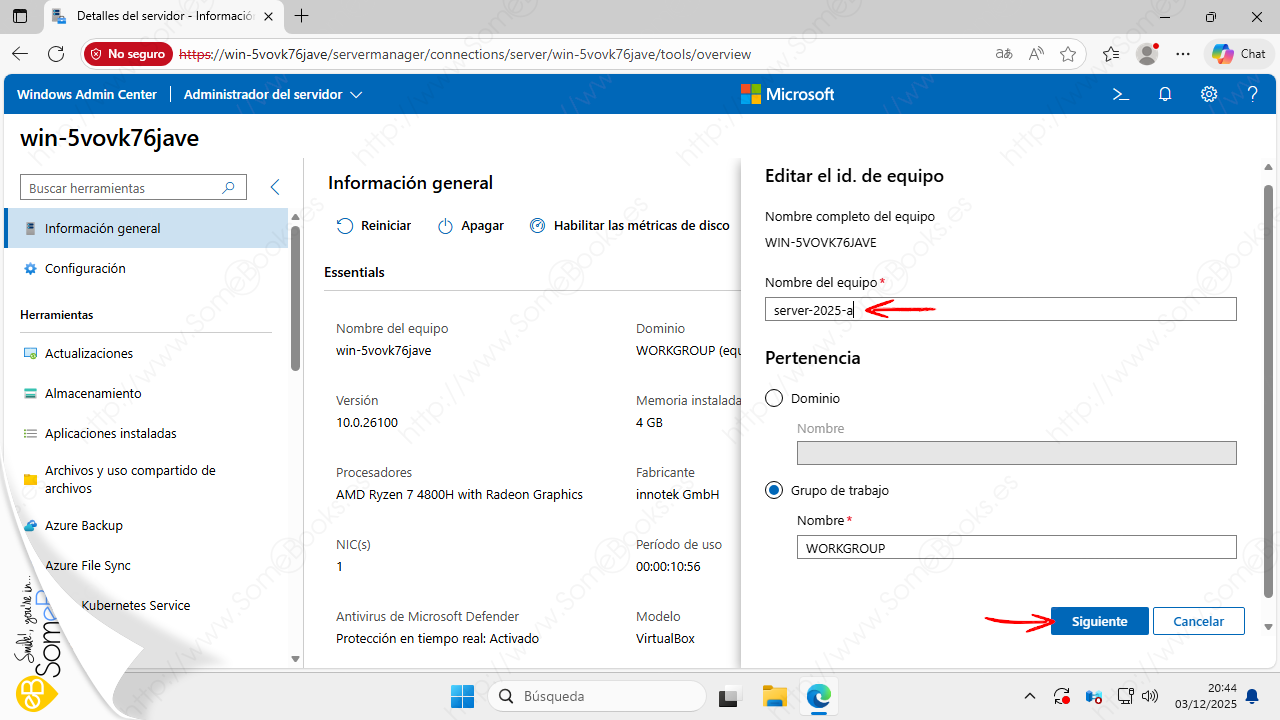Add page to favorites with star icon
This screenshot has height=720, width=1280.
tap(1068, 54)
